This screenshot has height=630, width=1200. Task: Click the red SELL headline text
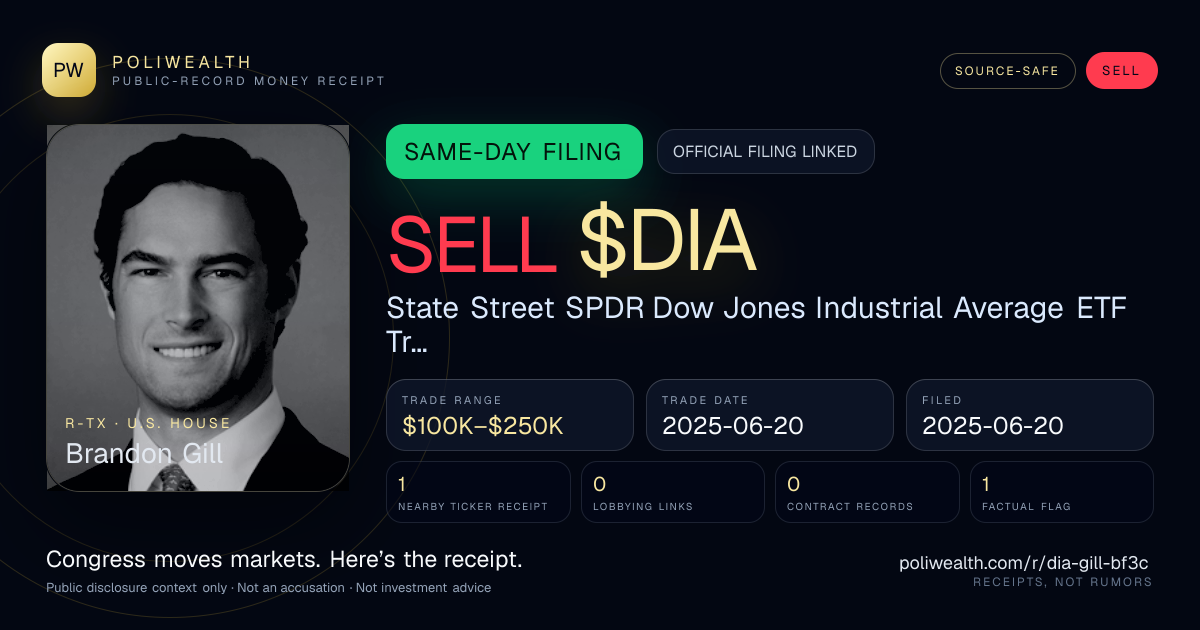471,243
